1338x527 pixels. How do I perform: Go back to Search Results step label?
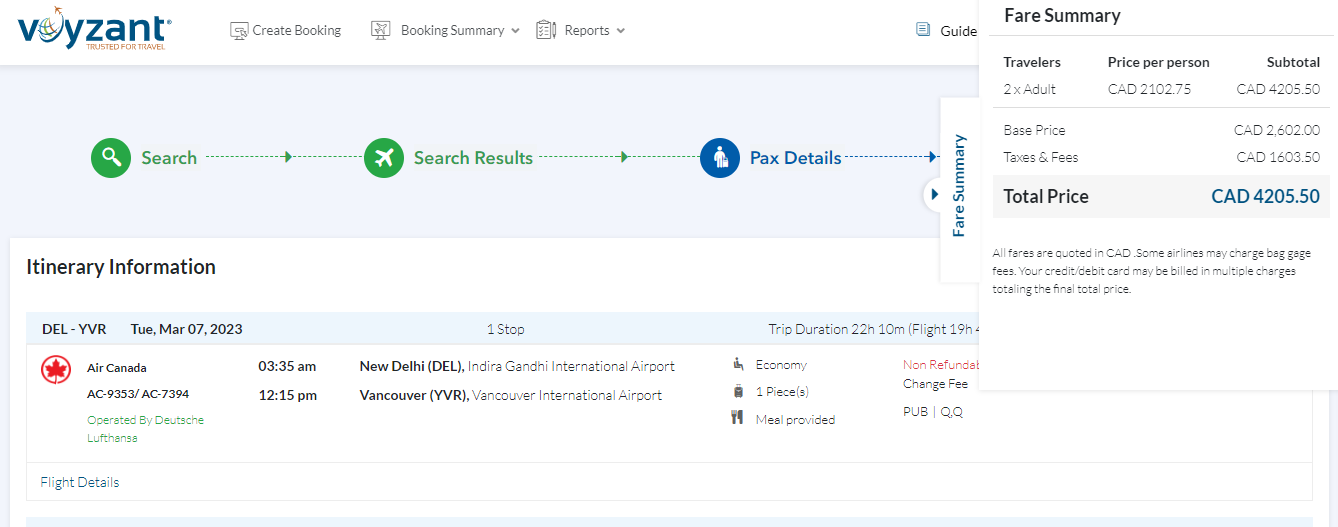pos(473,158)
